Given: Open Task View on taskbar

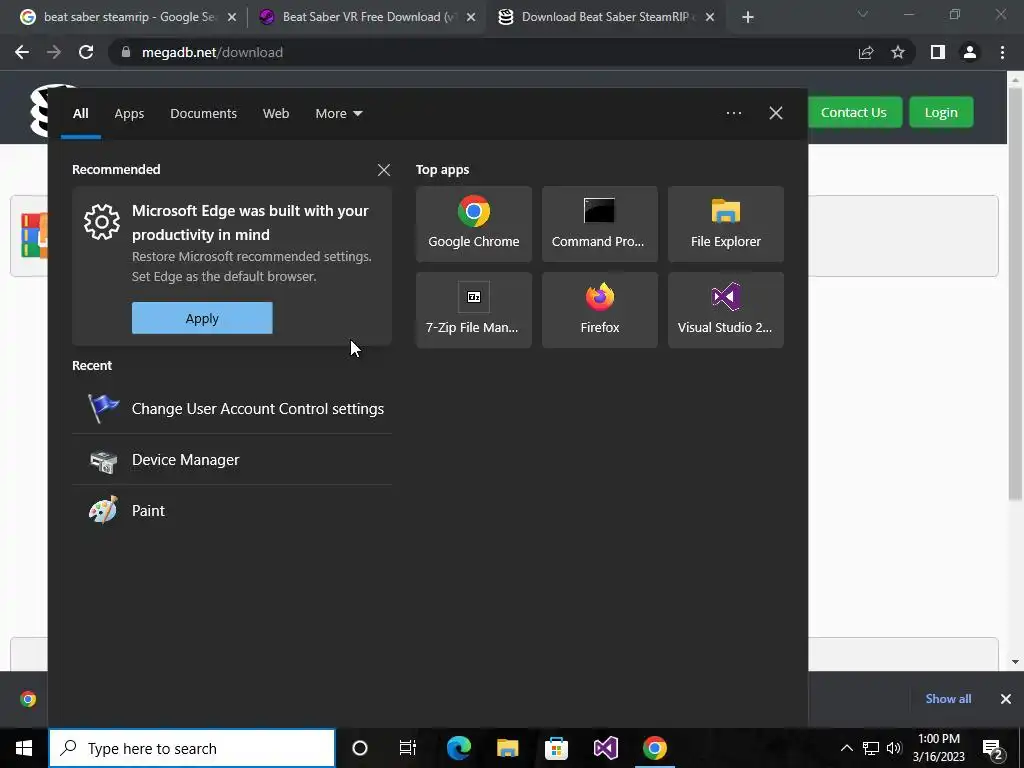Looking at the screenshot, I should [408, 748].
